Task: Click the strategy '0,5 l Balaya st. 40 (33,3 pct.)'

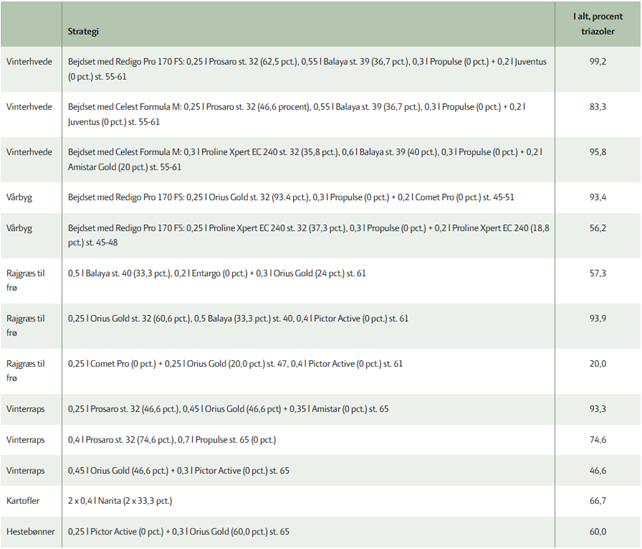Action: click(x=217, y=273)
